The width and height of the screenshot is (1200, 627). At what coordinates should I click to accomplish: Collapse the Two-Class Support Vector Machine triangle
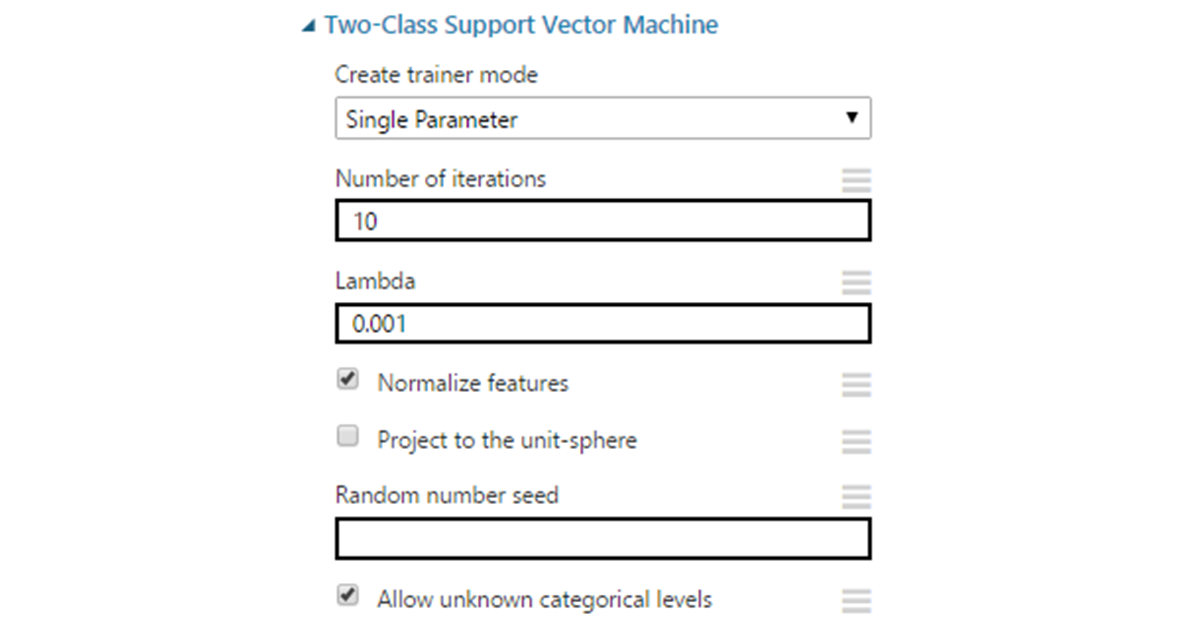[309, 27]
